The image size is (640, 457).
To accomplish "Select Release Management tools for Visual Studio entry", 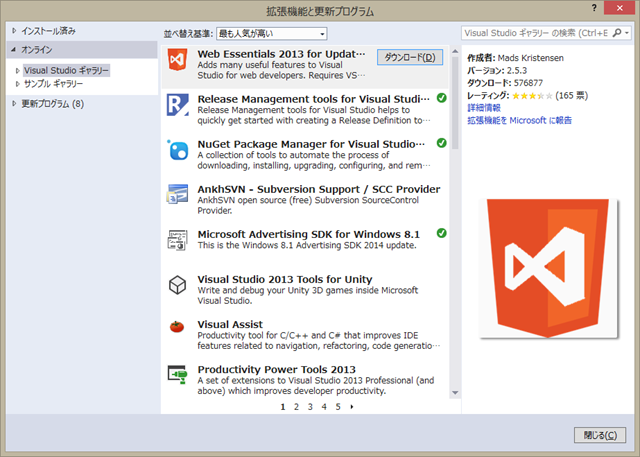I will (305, 110).
